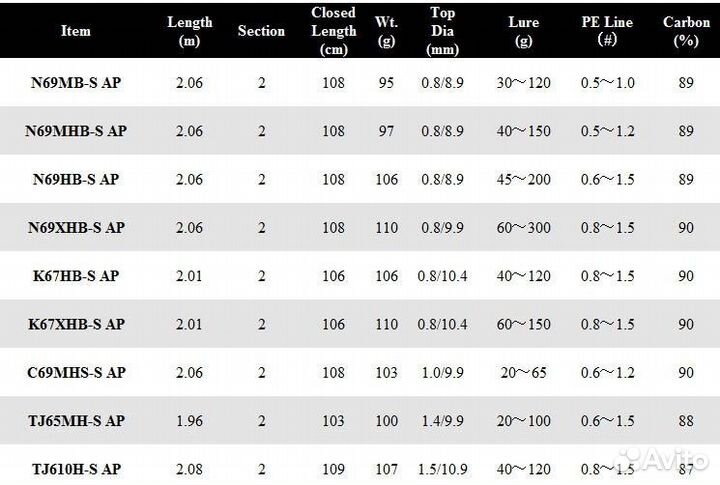Click the Top Dia (mm) header
Screen dimensions: 720x485
click(441, 31)
